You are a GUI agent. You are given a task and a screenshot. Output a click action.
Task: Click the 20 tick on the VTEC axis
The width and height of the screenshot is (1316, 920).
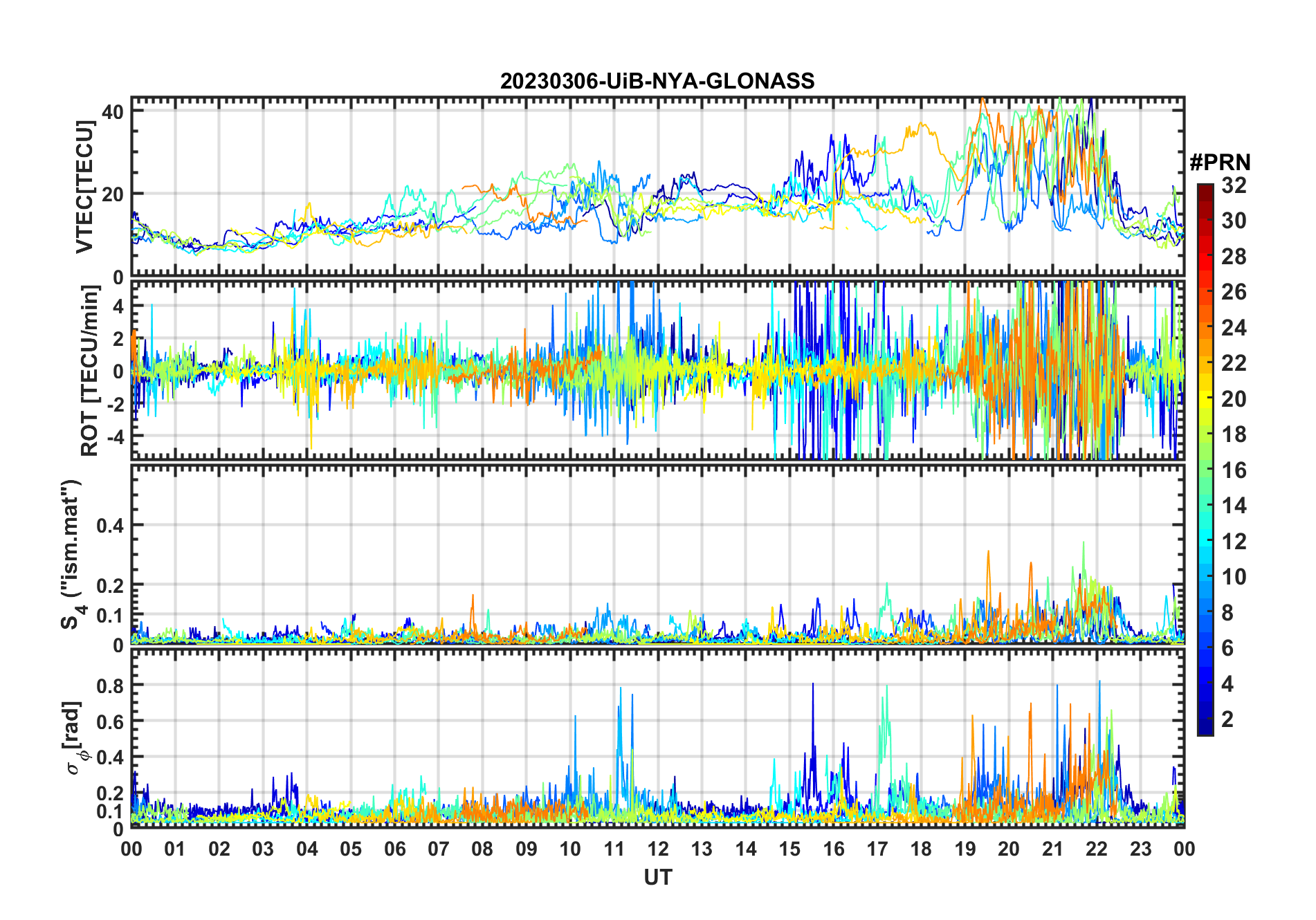coord(113,194)
